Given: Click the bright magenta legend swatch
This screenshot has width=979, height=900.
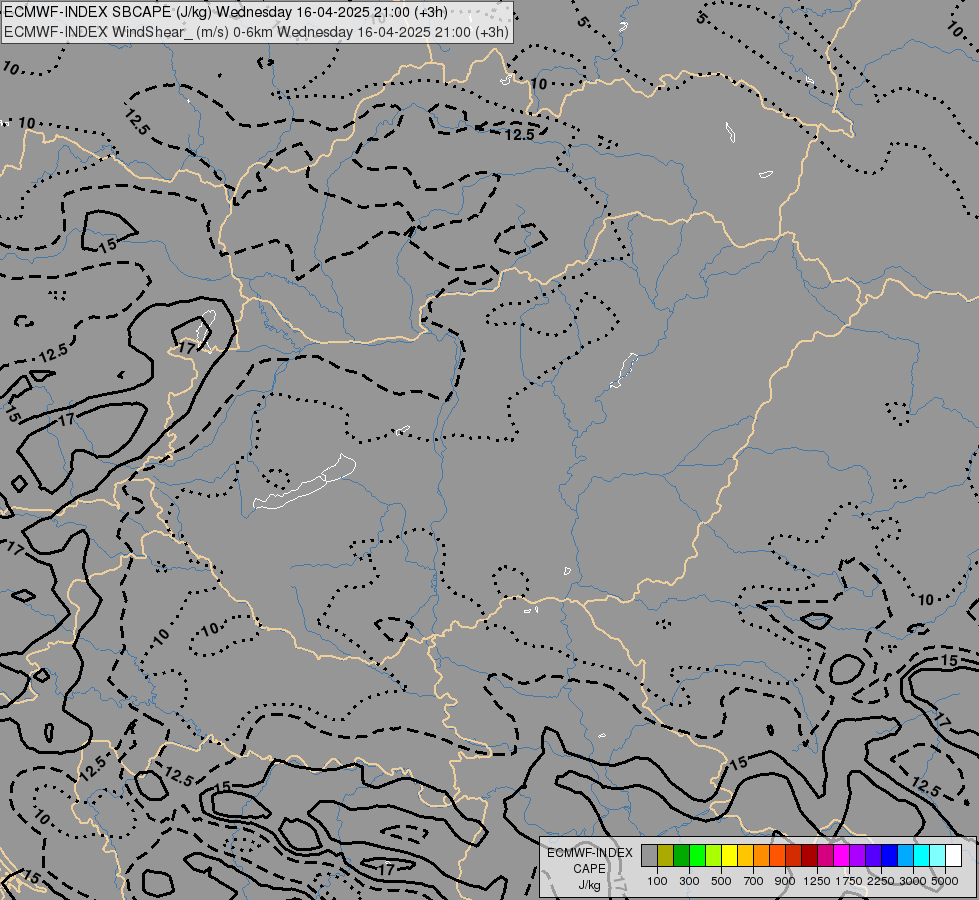Looking at the screenshot, I should point(842,855).
